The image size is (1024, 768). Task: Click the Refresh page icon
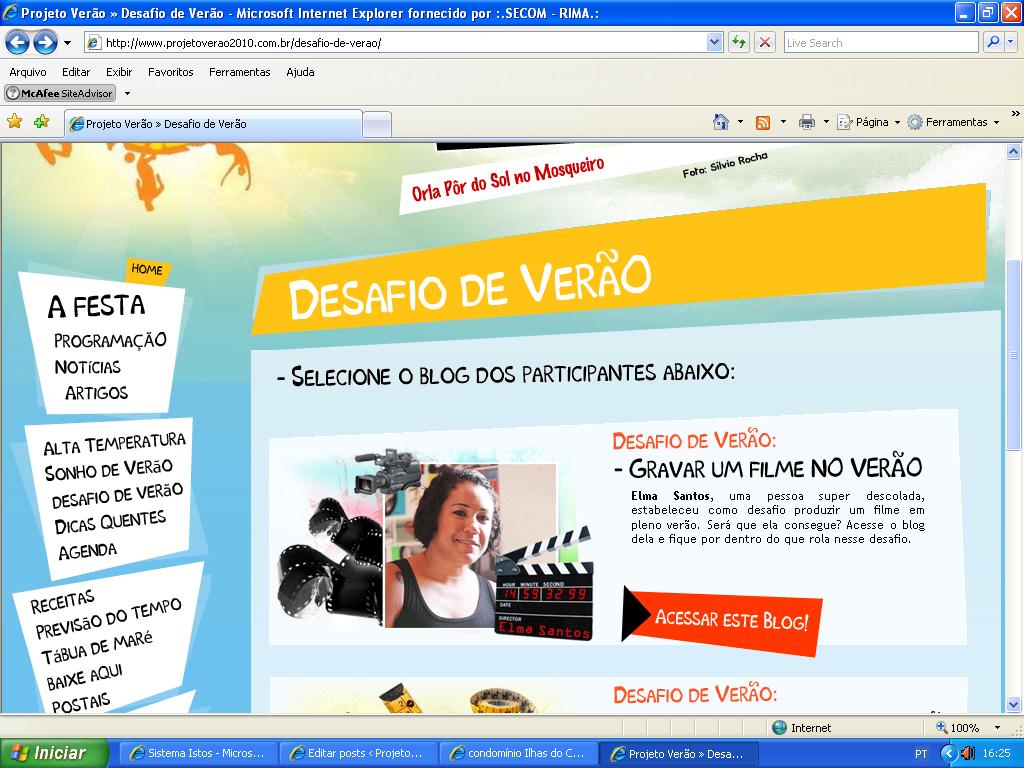tap(739, 42)
